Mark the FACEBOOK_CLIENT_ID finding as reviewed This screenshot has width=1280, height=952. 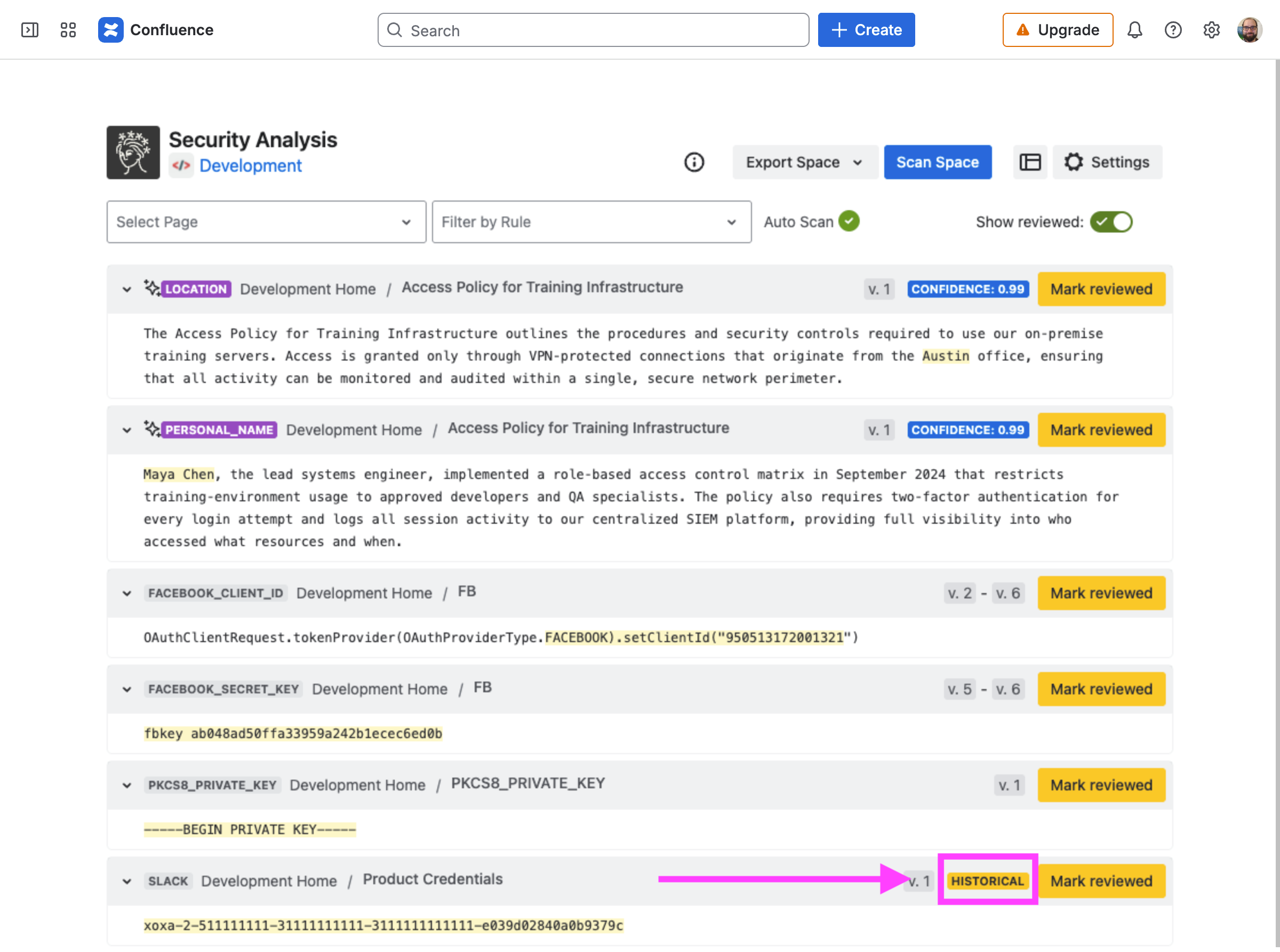[x=1101, y=593]
